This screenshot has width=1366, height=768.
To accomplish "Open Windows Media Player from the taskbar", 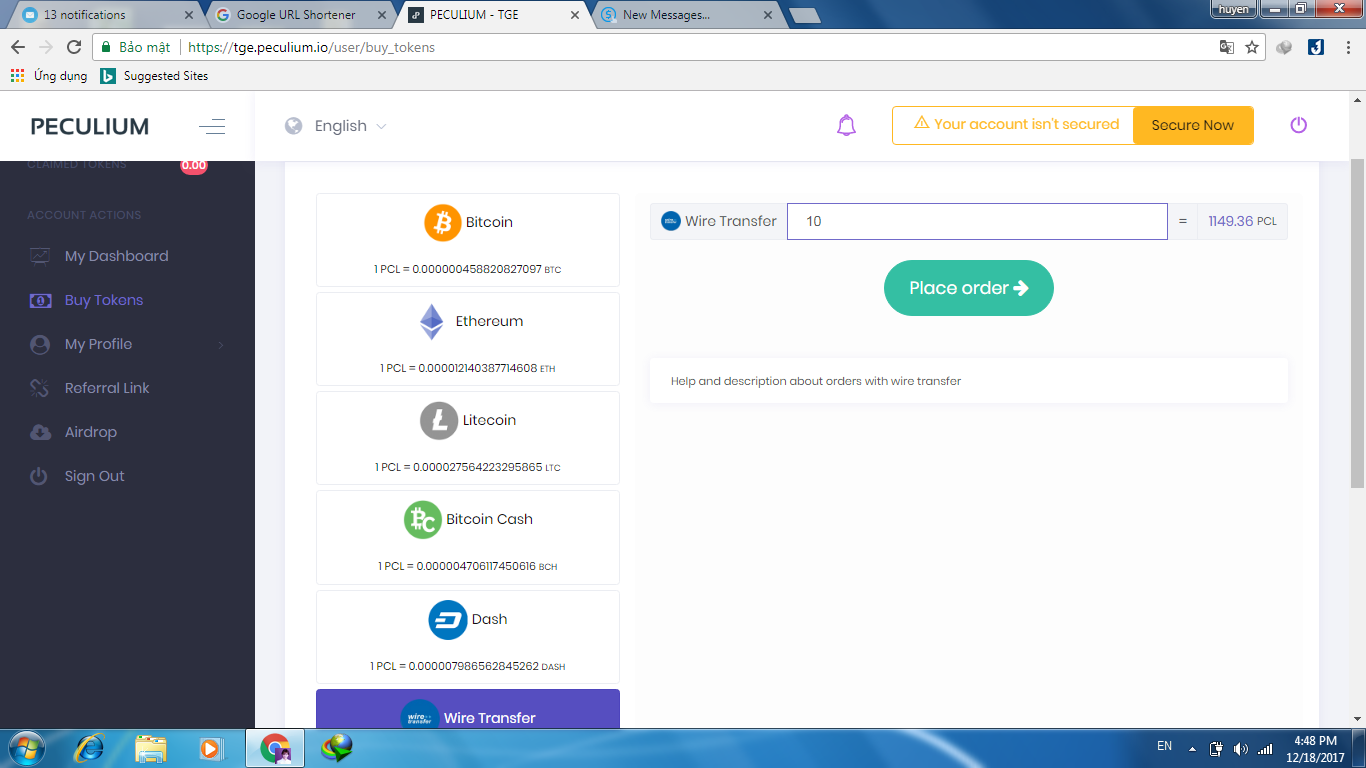I will [210, 748].
